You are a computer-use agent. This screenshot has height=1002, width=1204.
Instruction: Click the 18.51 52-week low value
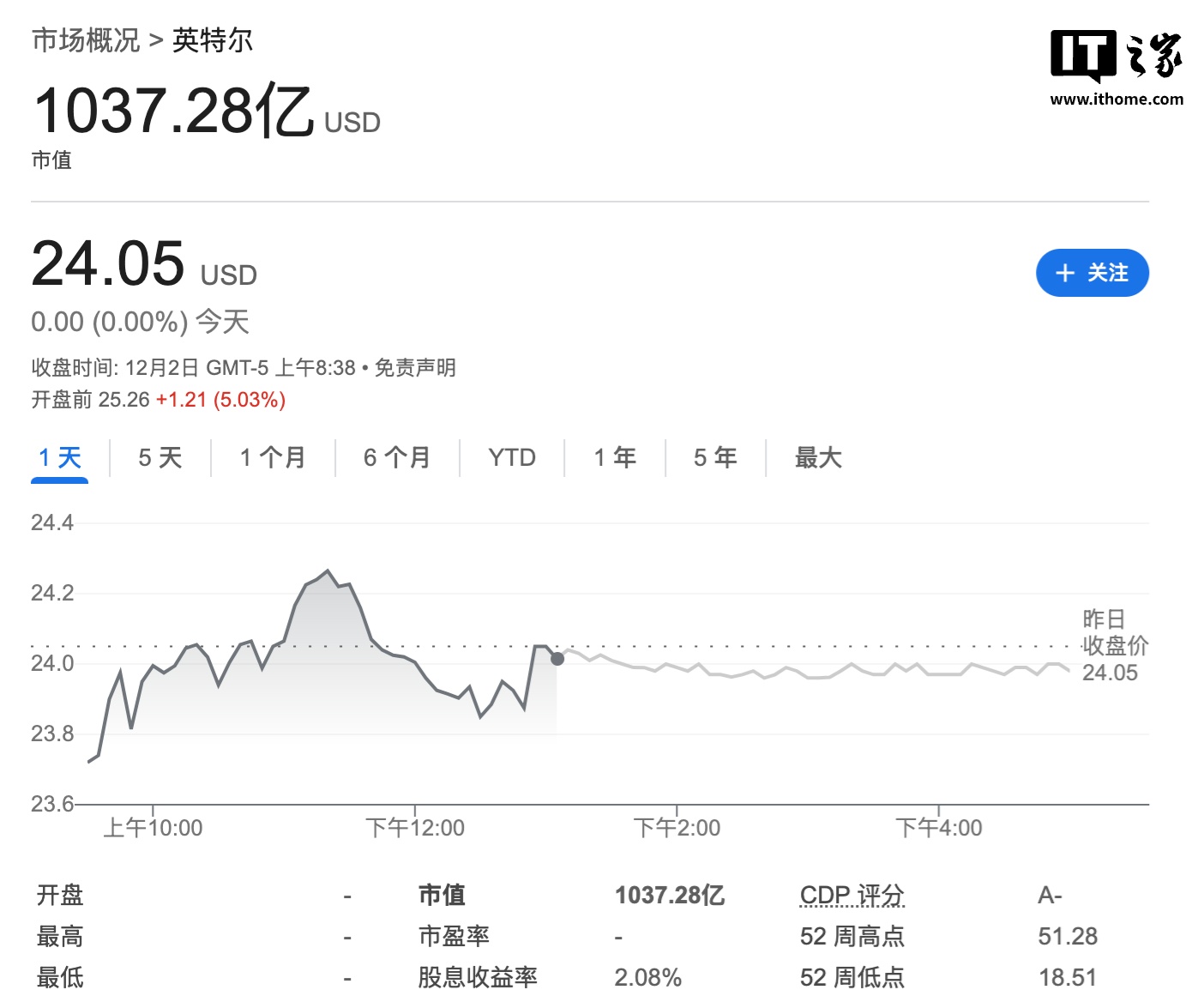click(x=1068, y=978)
